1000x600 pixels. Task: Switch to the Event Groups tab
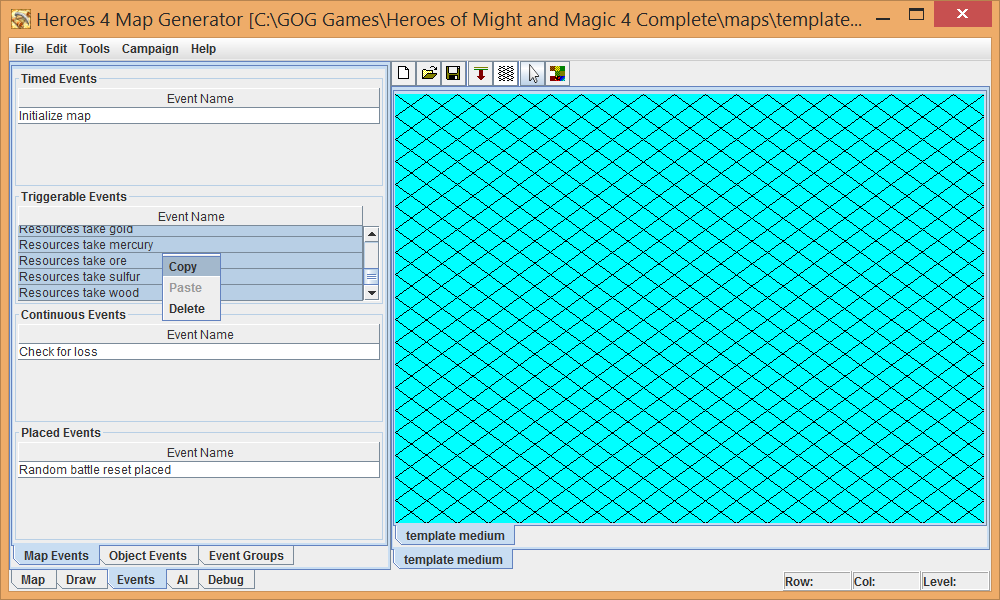[246, 555]
